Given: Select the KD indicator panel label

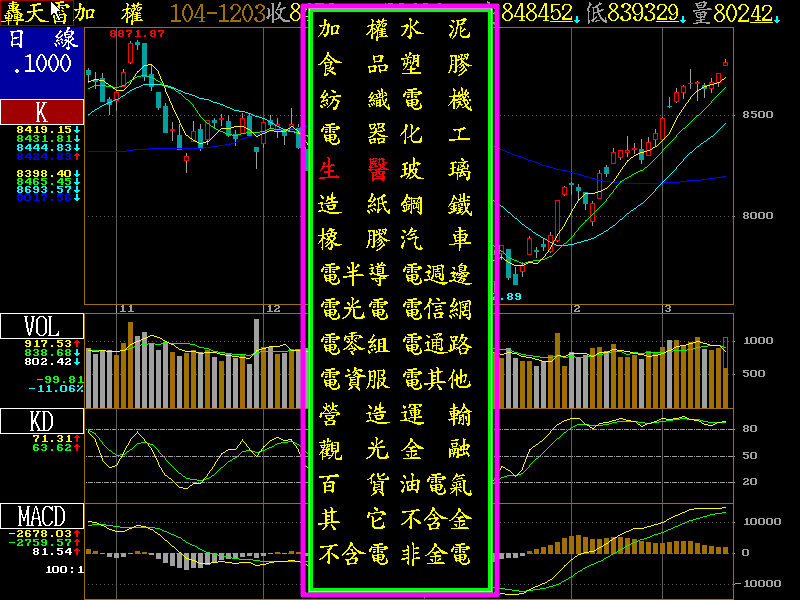Looking at the screenshot, I should click(41, 421).
